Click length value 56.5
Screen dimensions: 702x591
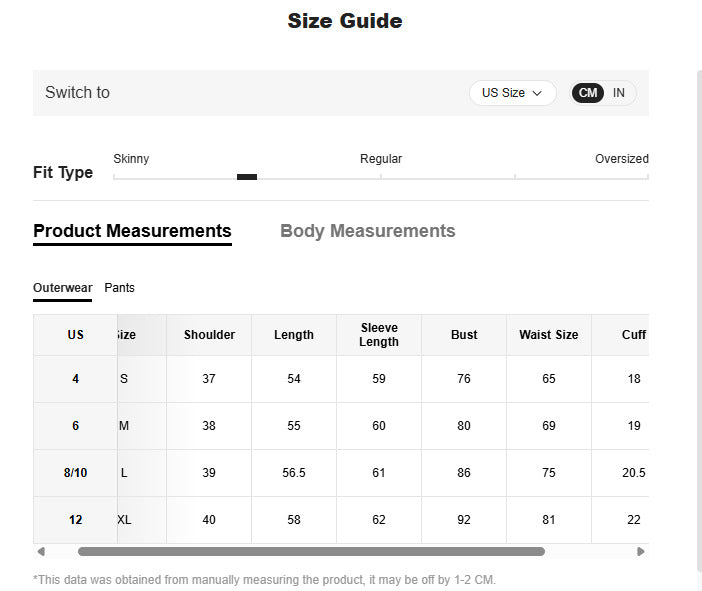pyautogui.click(x=294, y=473)
